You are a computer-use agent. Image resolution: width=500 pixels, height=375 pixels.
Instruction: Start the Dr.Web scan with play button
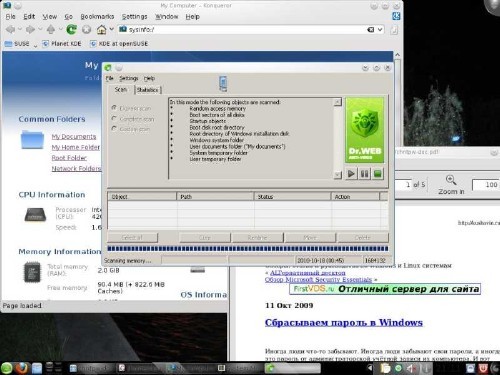tap(351, 174)
